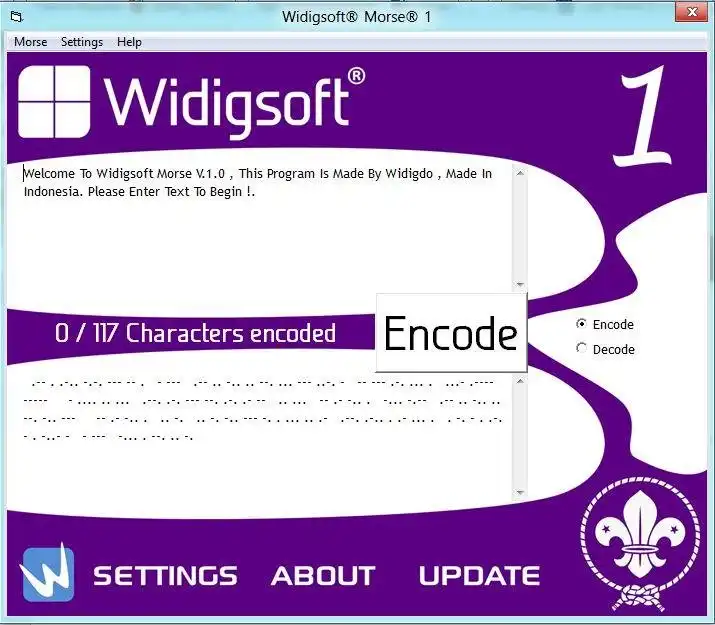715x625 pixels.
Task: Click the UPDATE button
Action: 479,575
